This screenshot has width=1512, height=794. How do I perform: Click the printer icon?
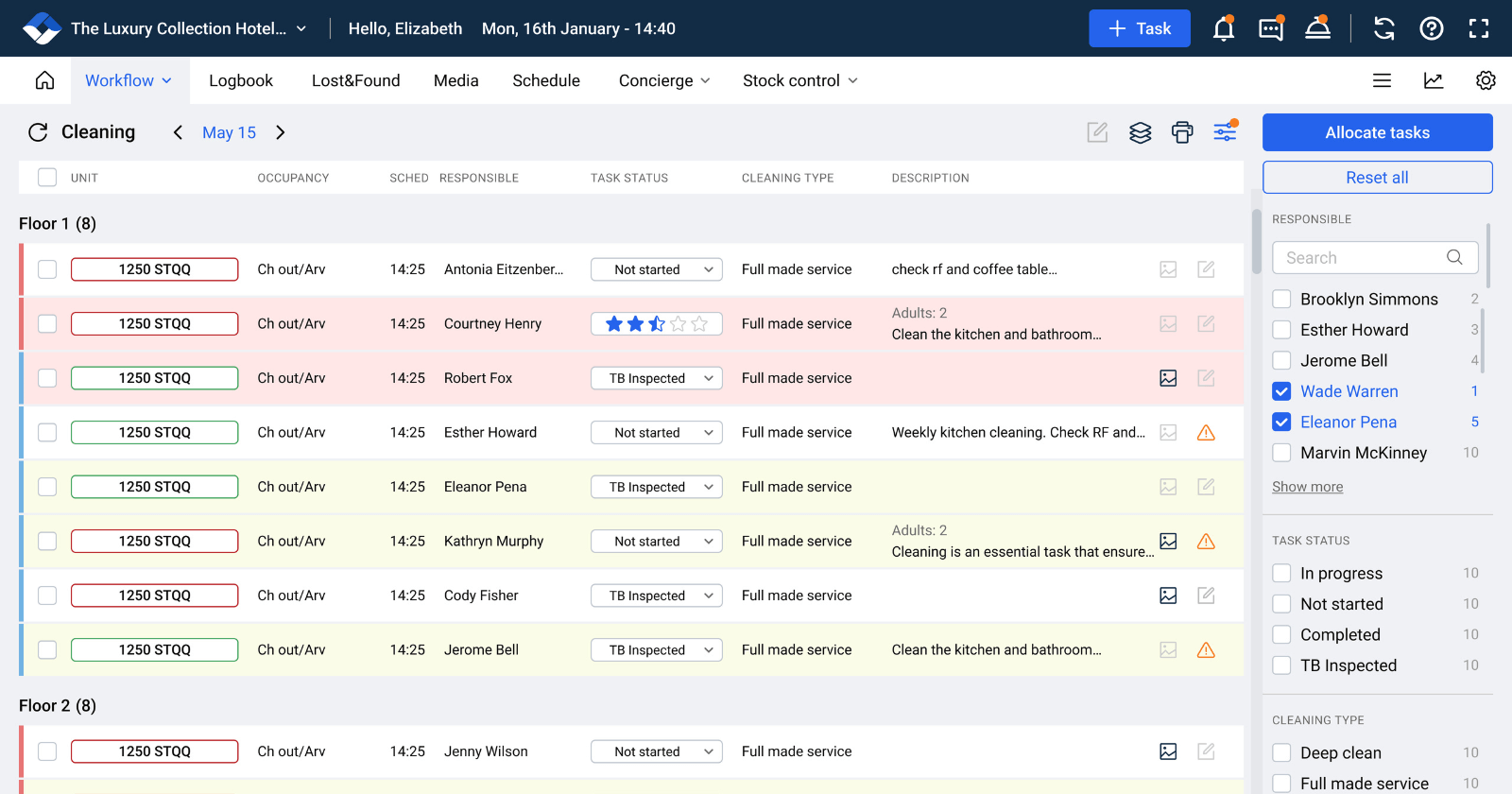(1182, 132)
